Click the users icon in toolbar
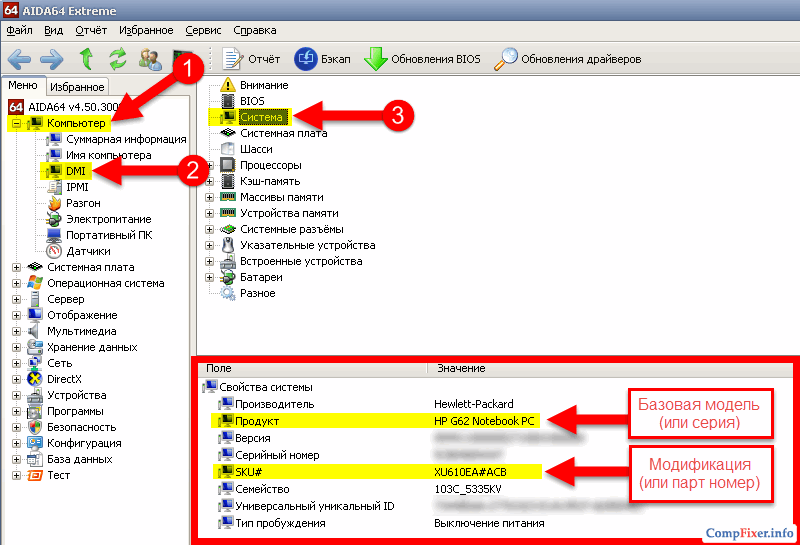 pos(150,60)
